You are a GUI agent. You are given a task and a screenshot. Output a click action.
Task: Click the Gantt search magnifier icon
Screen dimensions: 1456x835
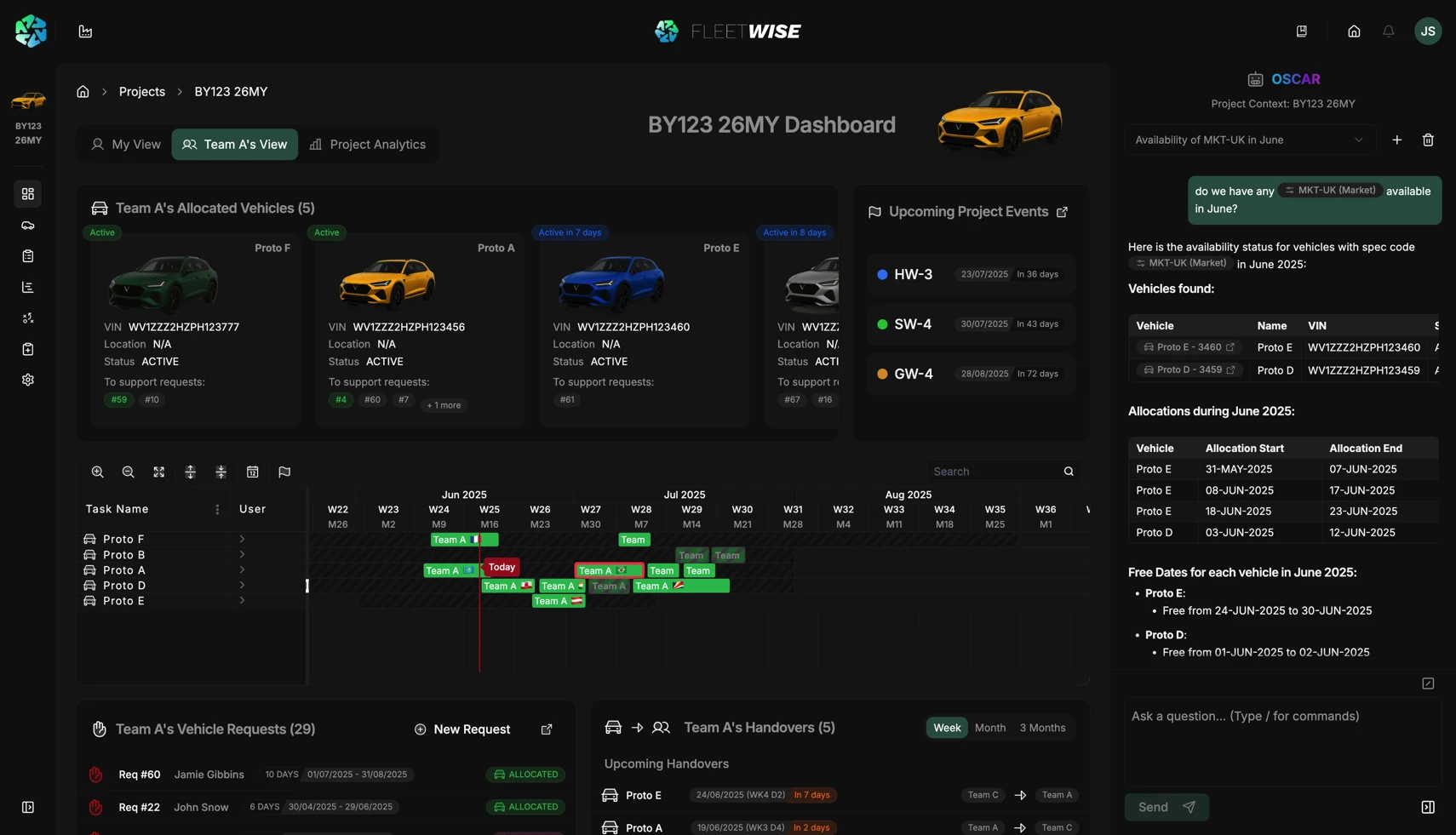[x=1069, y=472]
